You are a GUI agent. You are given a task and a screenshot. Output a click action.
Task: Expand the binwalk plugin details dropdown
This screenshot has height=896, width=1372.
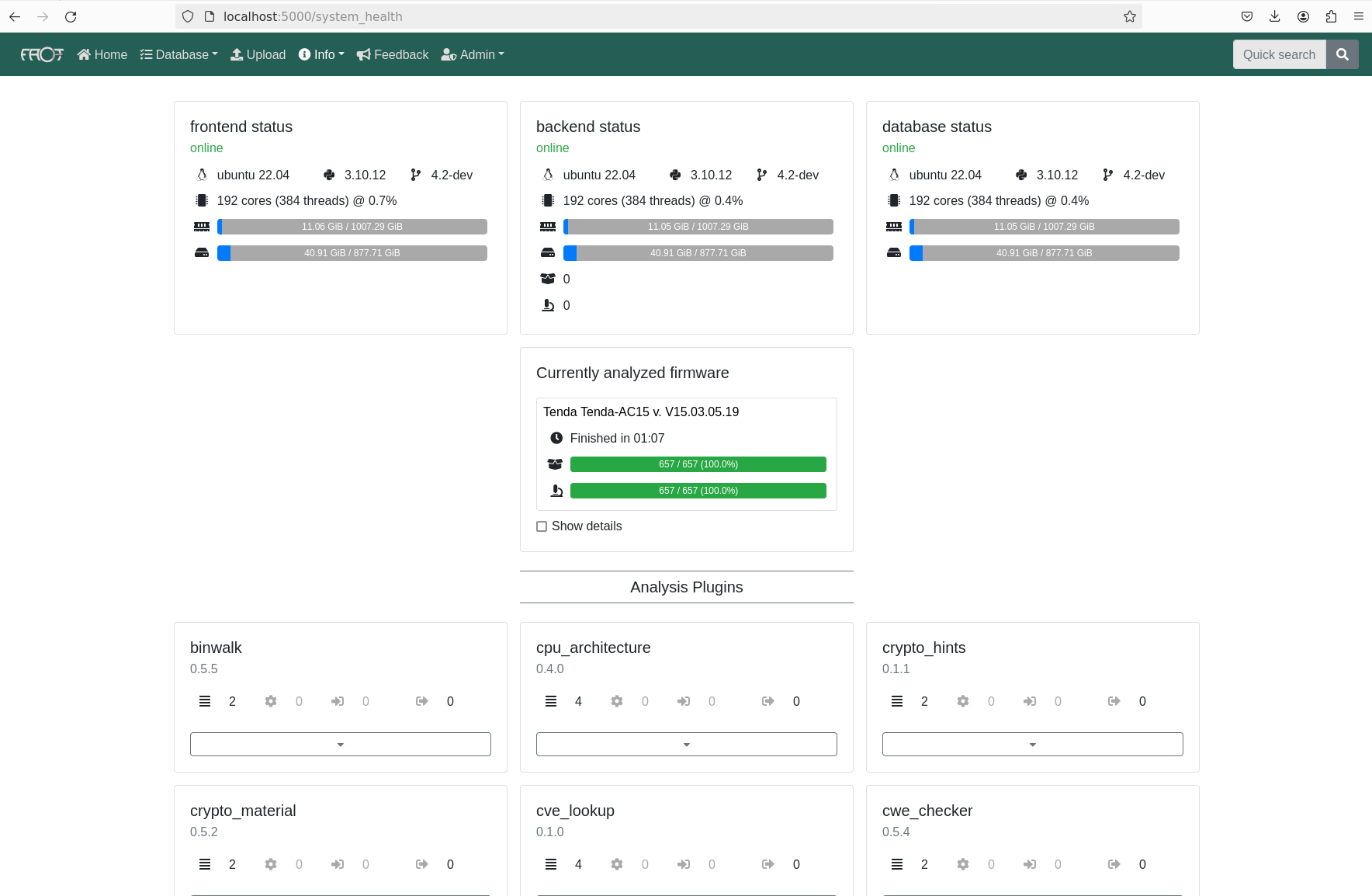pyautogui.click(x=340, y=744)
